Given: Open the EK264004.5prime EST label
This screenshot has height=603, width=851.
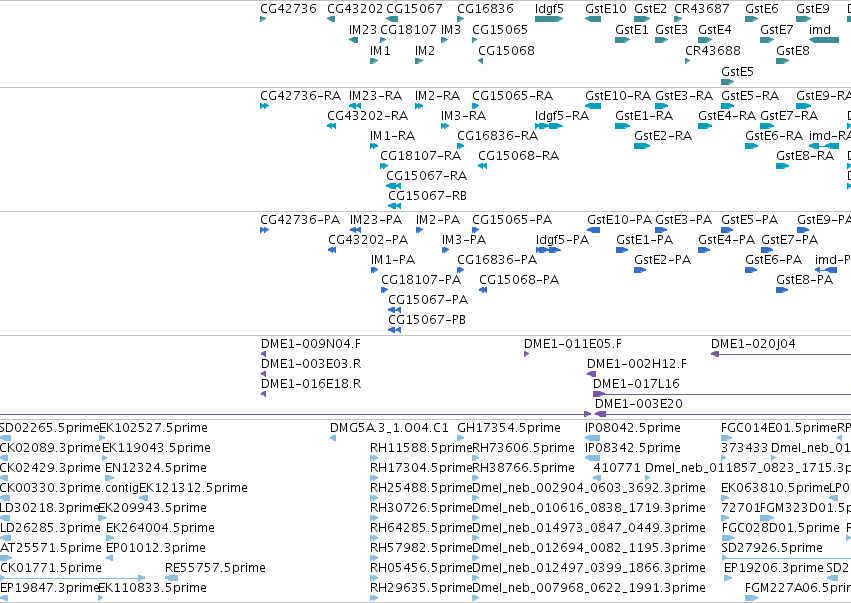Looking at the screenshot, I should pos(160,528).
